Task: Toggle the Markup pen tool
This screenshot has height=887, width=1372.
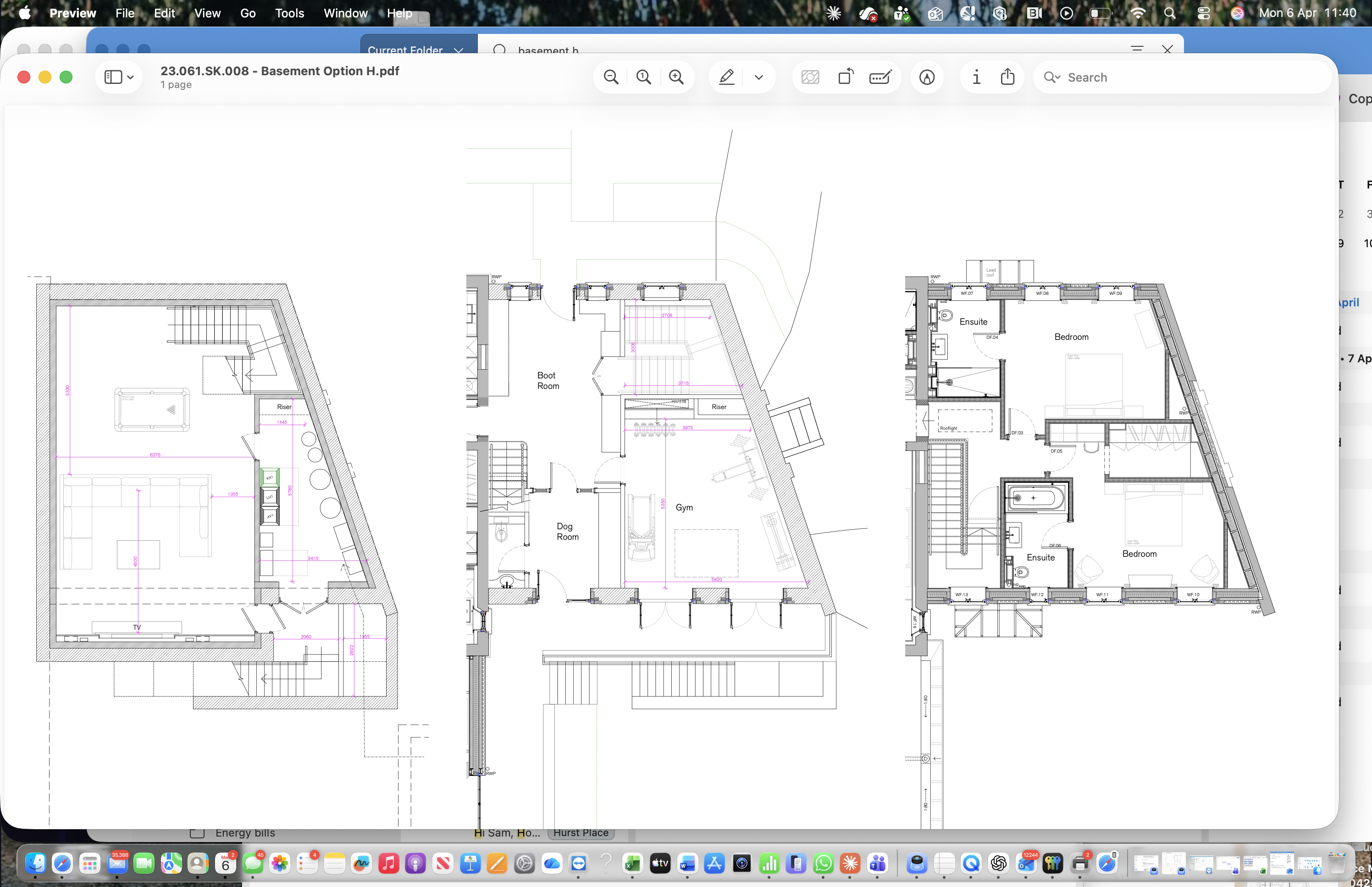Action: 727,77
